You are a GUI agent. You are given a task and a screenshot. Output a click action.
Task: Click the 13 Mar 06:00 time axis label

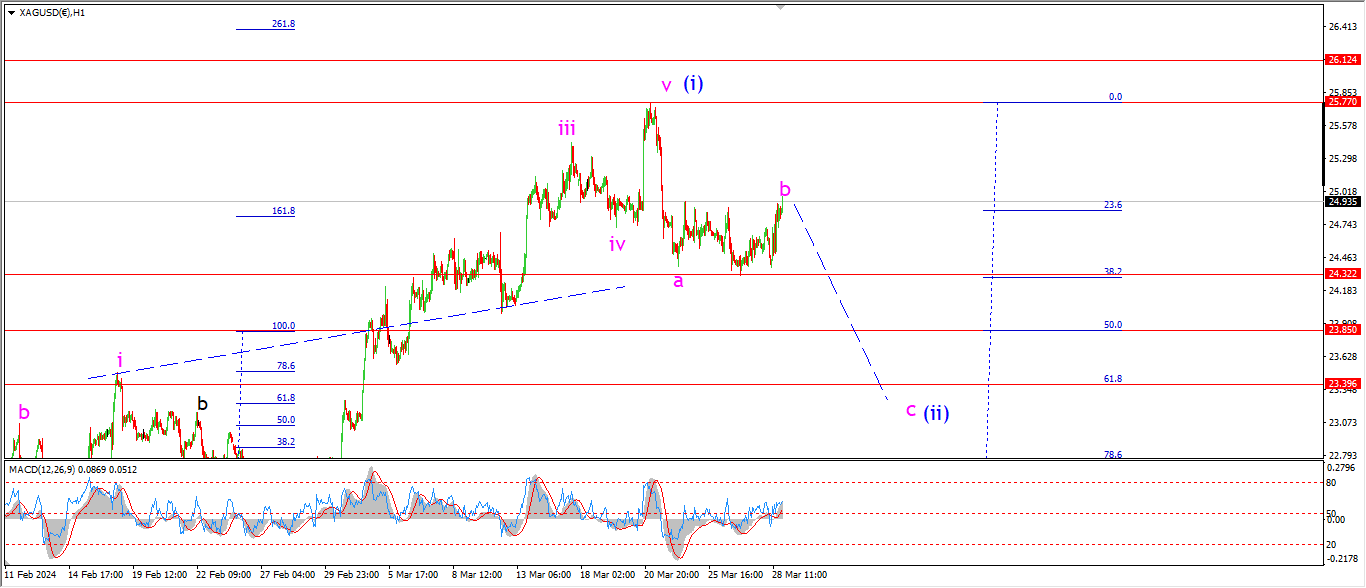tap(543, 575)
